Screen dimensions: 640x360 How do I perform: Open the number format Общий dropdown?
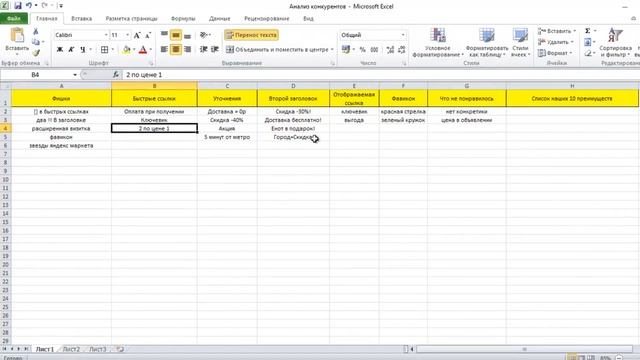point(402,35)
